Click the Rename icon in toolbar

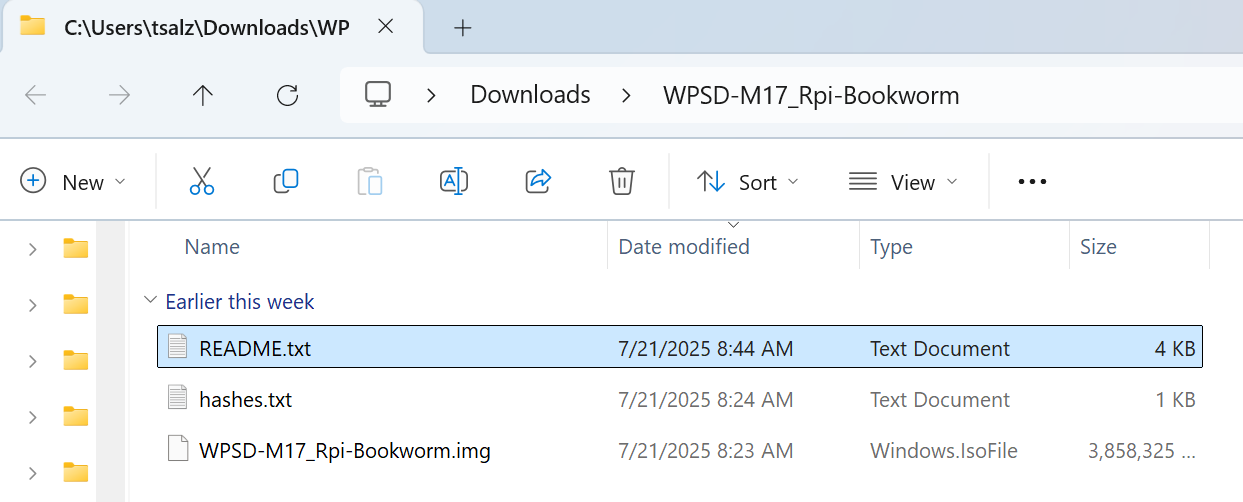point(454,181)
